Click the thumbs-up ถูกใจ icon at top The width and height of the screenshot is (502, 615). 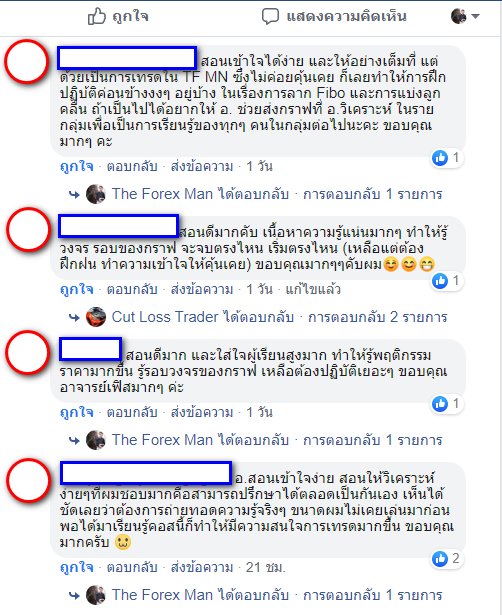(96, 16)
